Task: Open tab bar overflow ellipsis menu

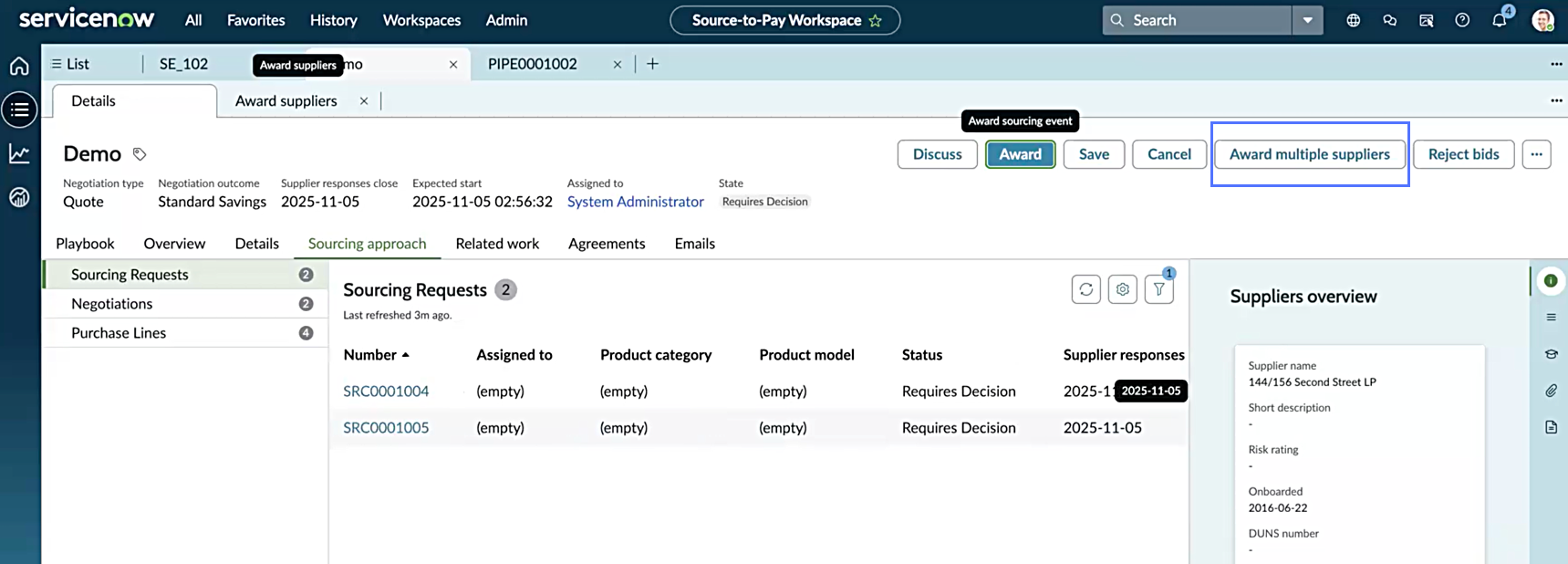Action: (x=1556, y=64)
